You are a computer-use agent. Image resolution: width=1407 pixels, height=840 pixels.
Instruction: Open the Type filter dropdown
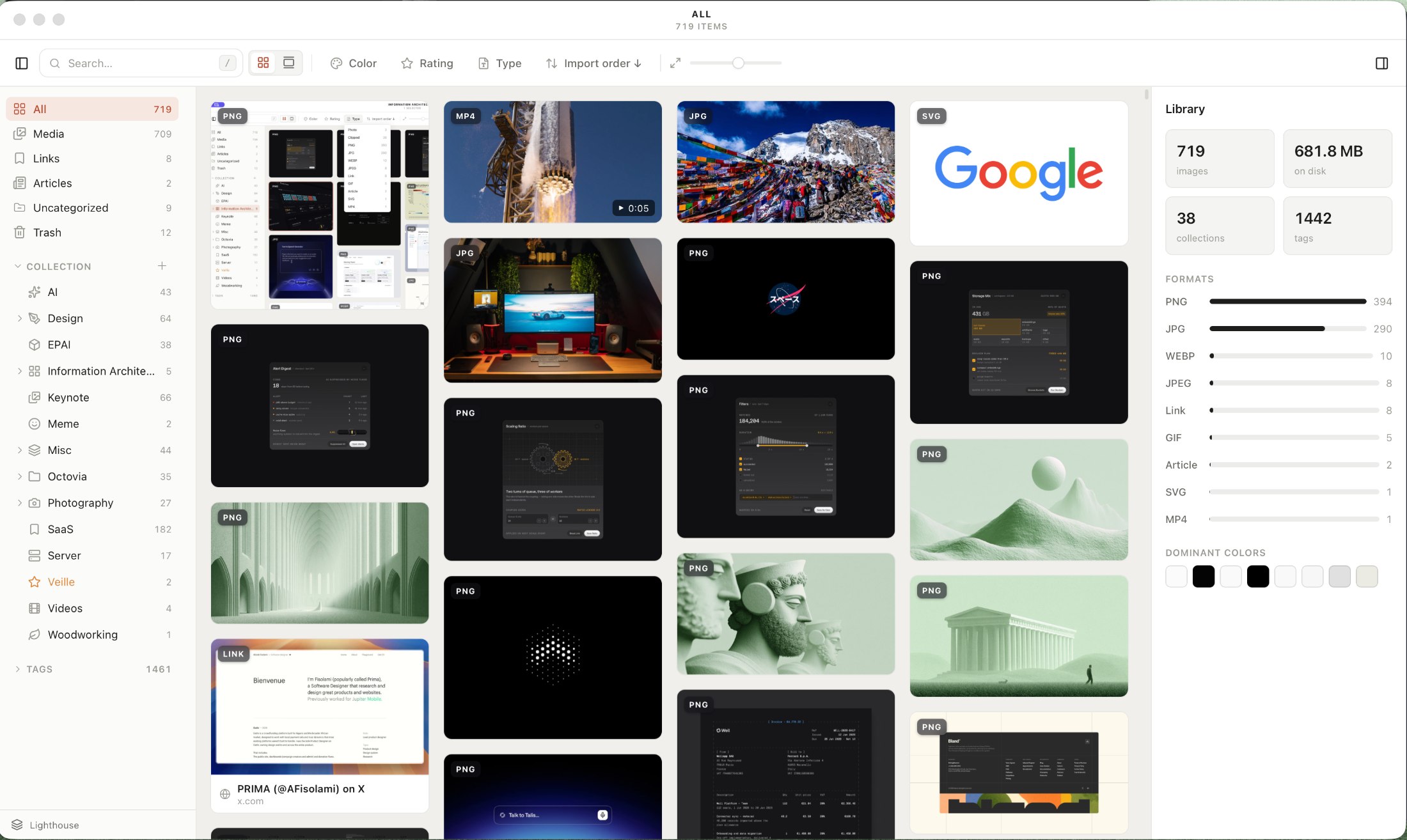coord(500,63)
